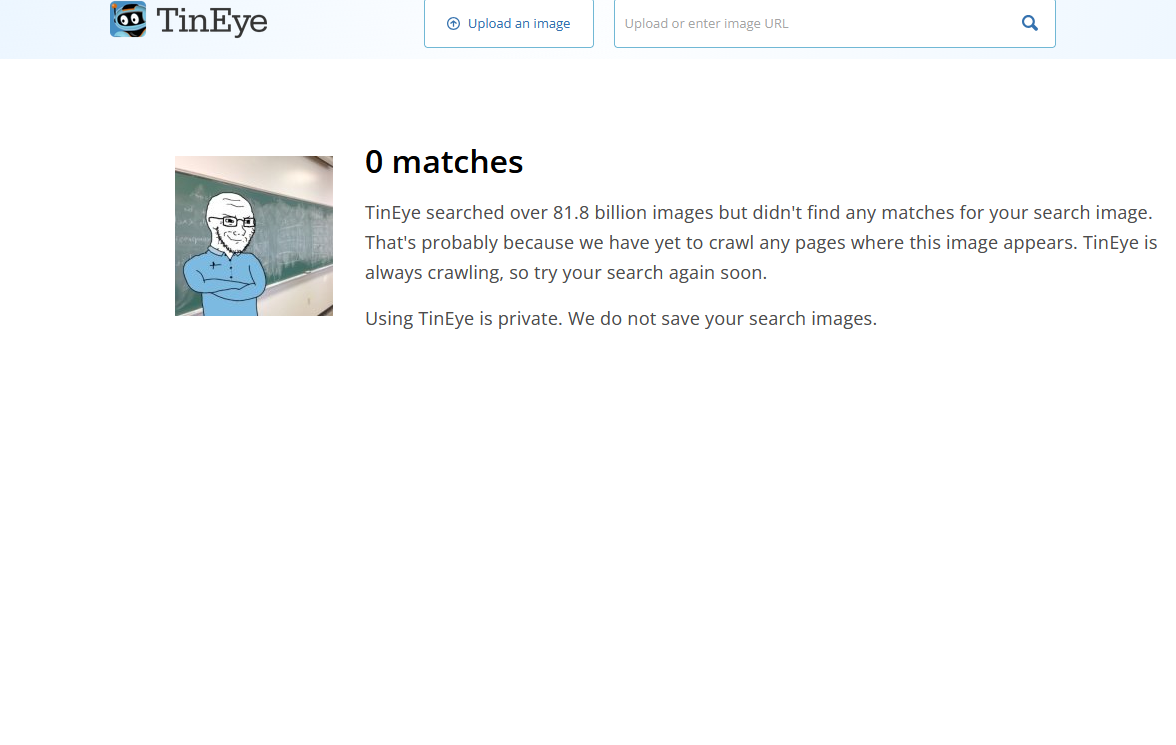Click the TinEye robot mascot logo
Viewport: 1176px width, 745px height.
[x=128, y=19]
